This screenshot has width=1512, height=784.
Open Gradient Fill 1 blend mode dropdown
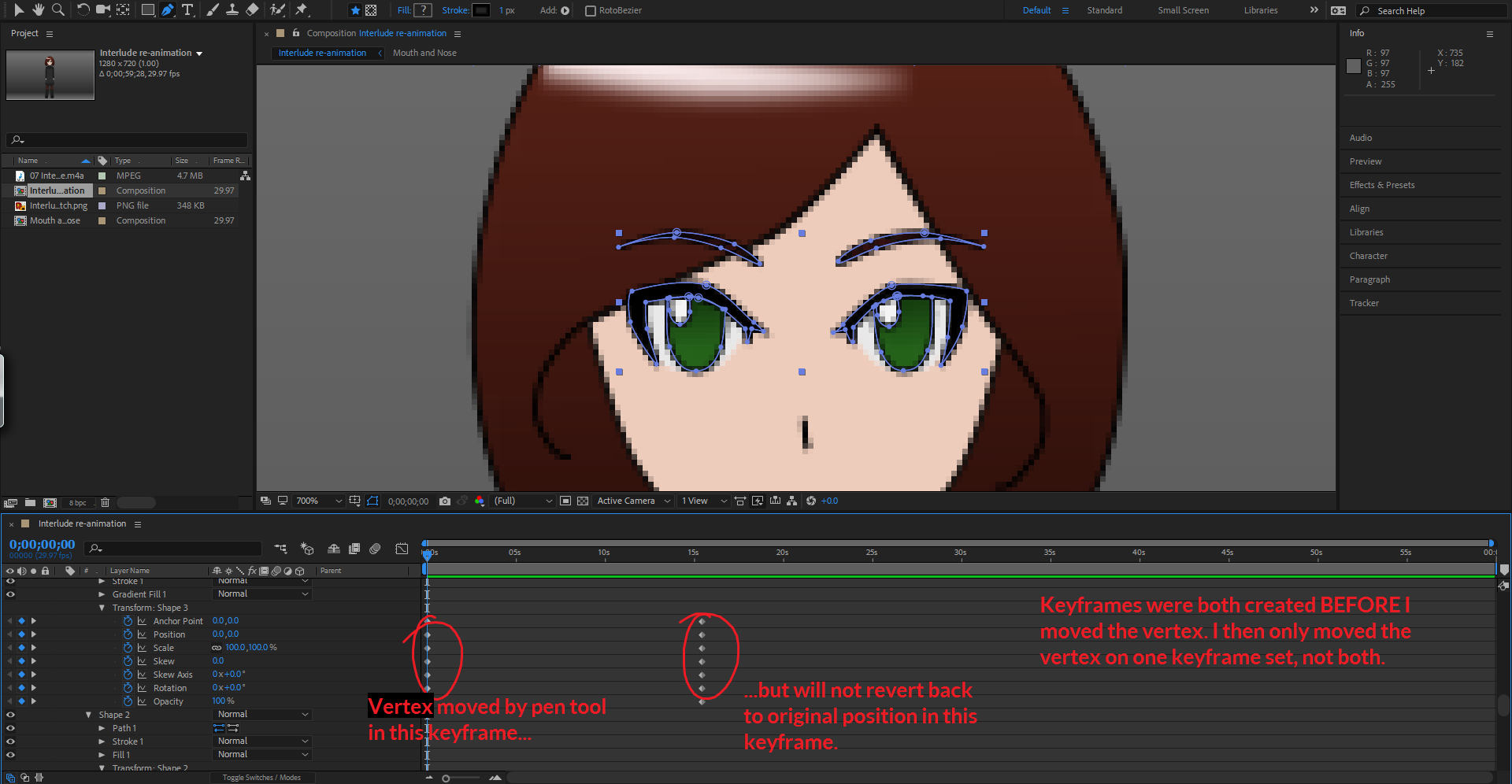point(263,594)
